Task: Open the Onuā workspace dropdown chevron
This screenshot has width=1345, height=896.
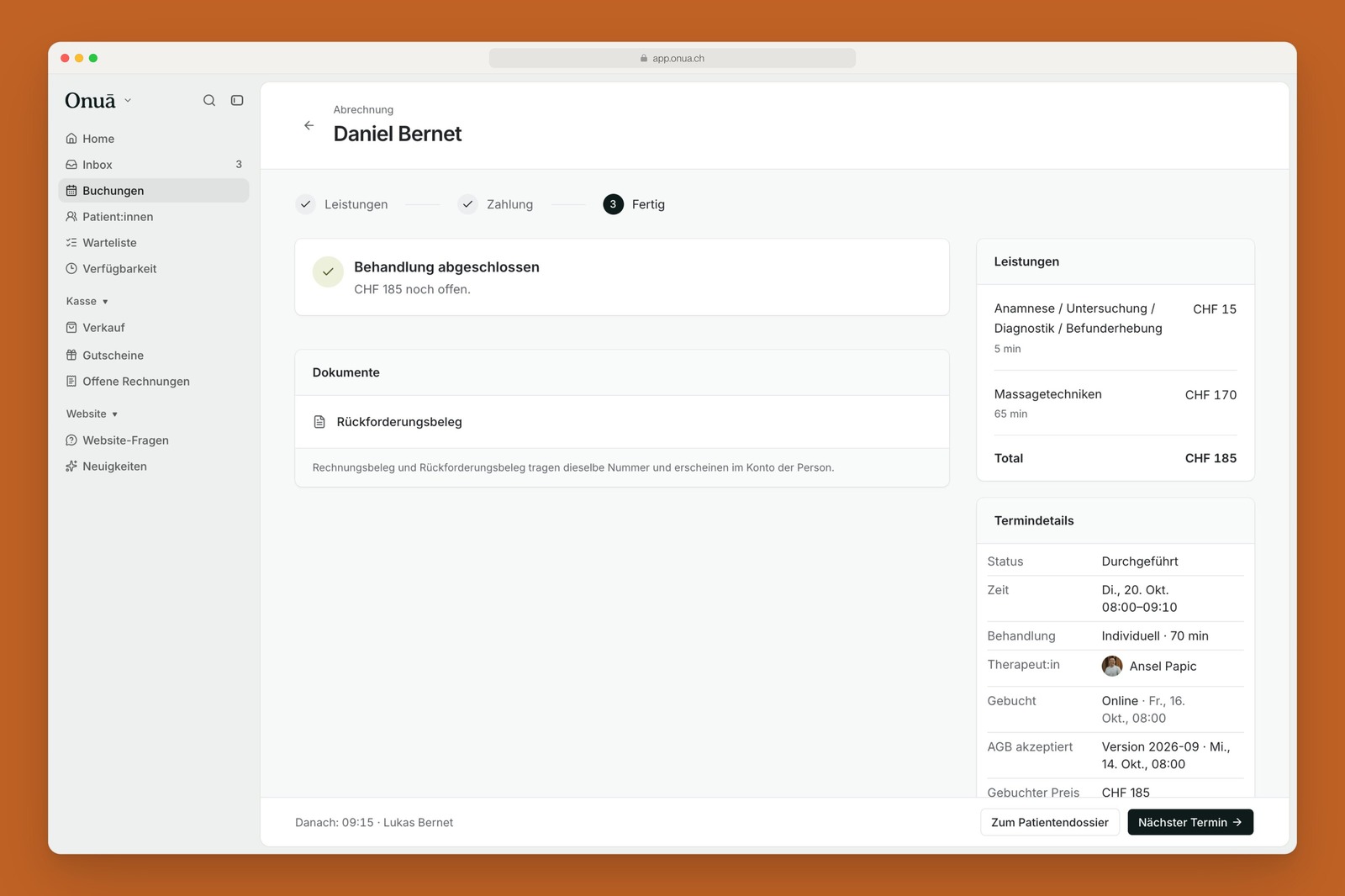Action: tap(128, 100)
